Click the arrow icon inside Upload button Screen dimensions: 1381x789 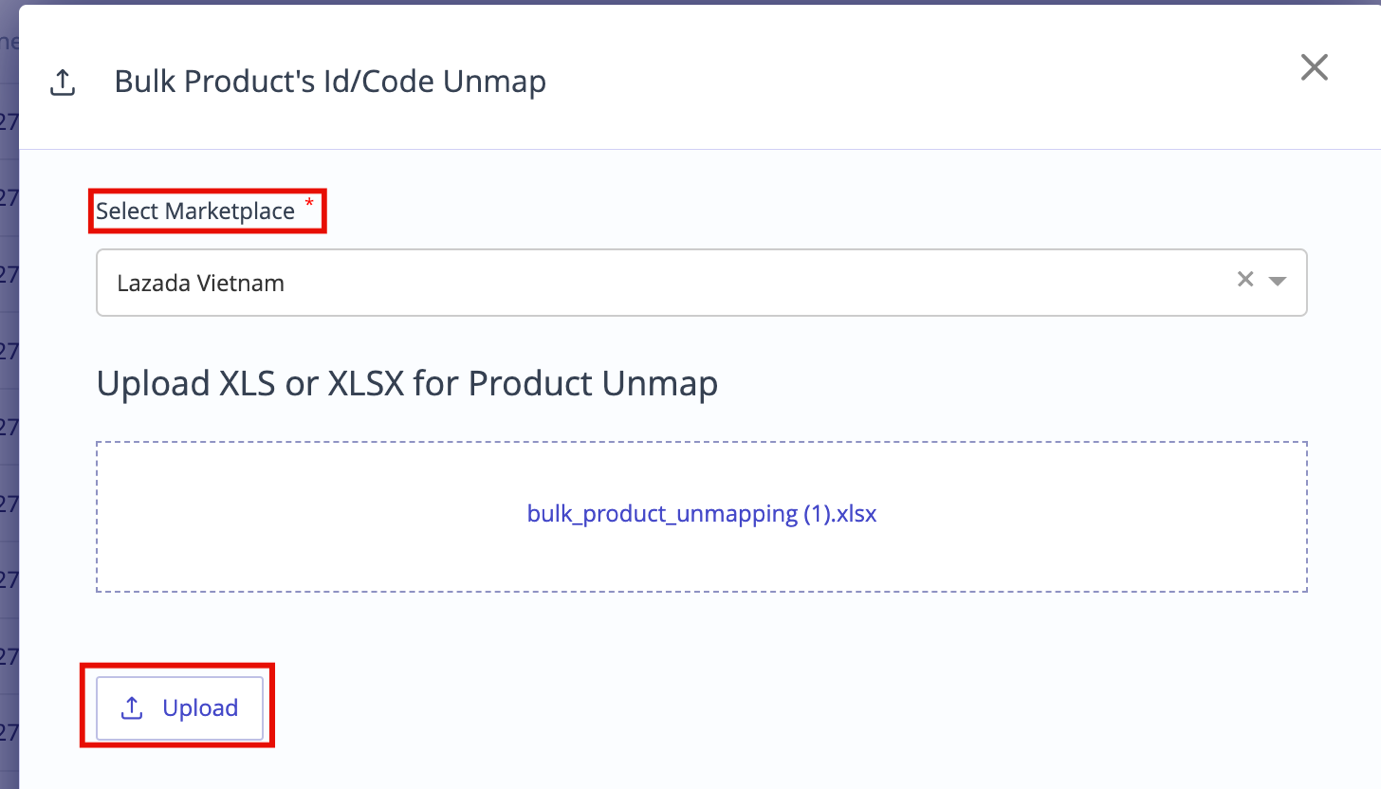tap(132, 708)
